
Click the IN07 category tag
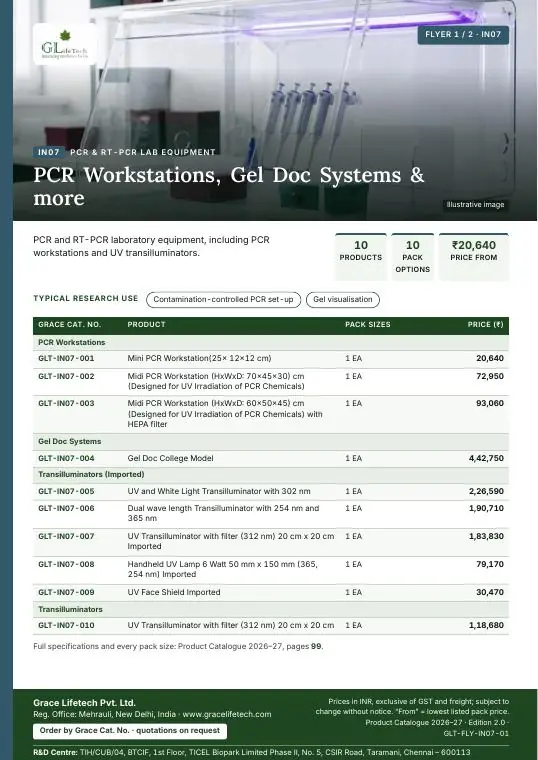click(49, 152)
